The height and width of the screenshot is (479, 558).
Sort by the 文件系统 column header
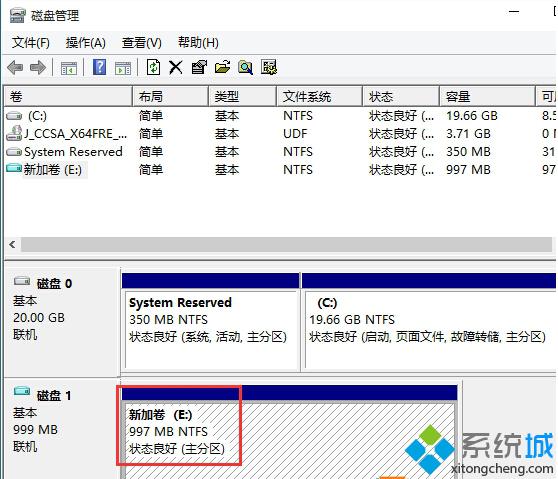pyautogui.click(x=319, y=96)
